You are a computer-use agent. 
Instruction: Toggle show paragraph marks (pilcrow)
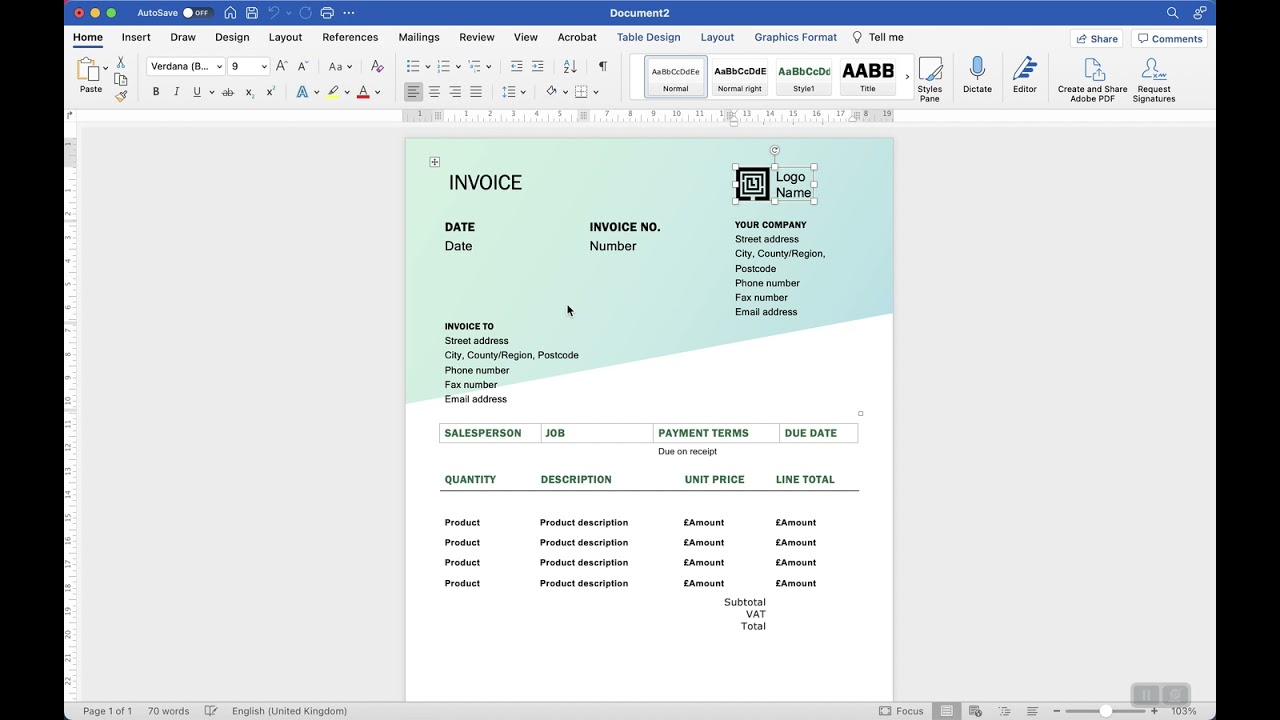click(x=602, y=66)
